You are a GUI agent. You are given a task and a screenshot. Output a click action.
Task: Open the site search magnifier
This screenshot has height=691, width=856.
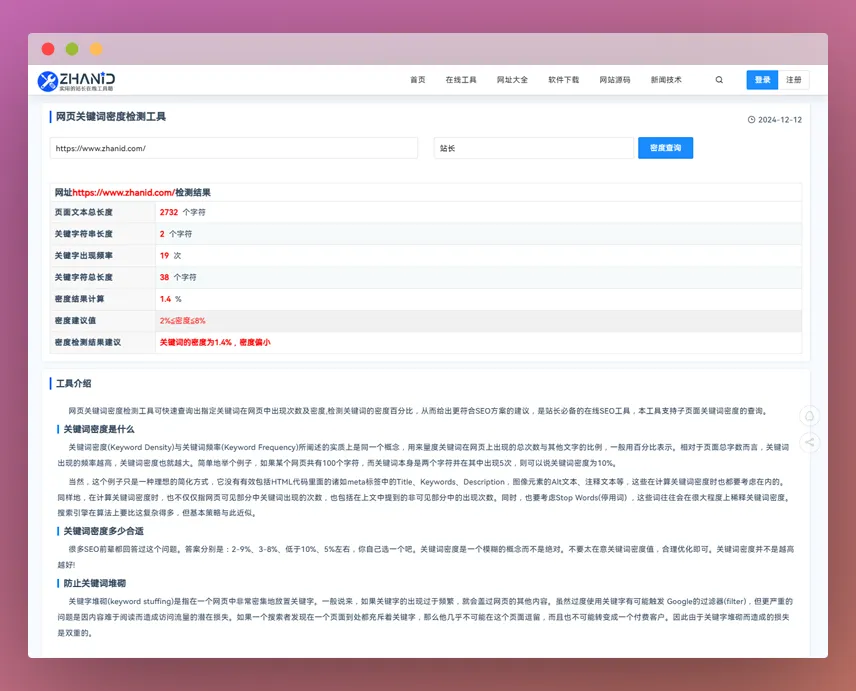click(719, 79)
